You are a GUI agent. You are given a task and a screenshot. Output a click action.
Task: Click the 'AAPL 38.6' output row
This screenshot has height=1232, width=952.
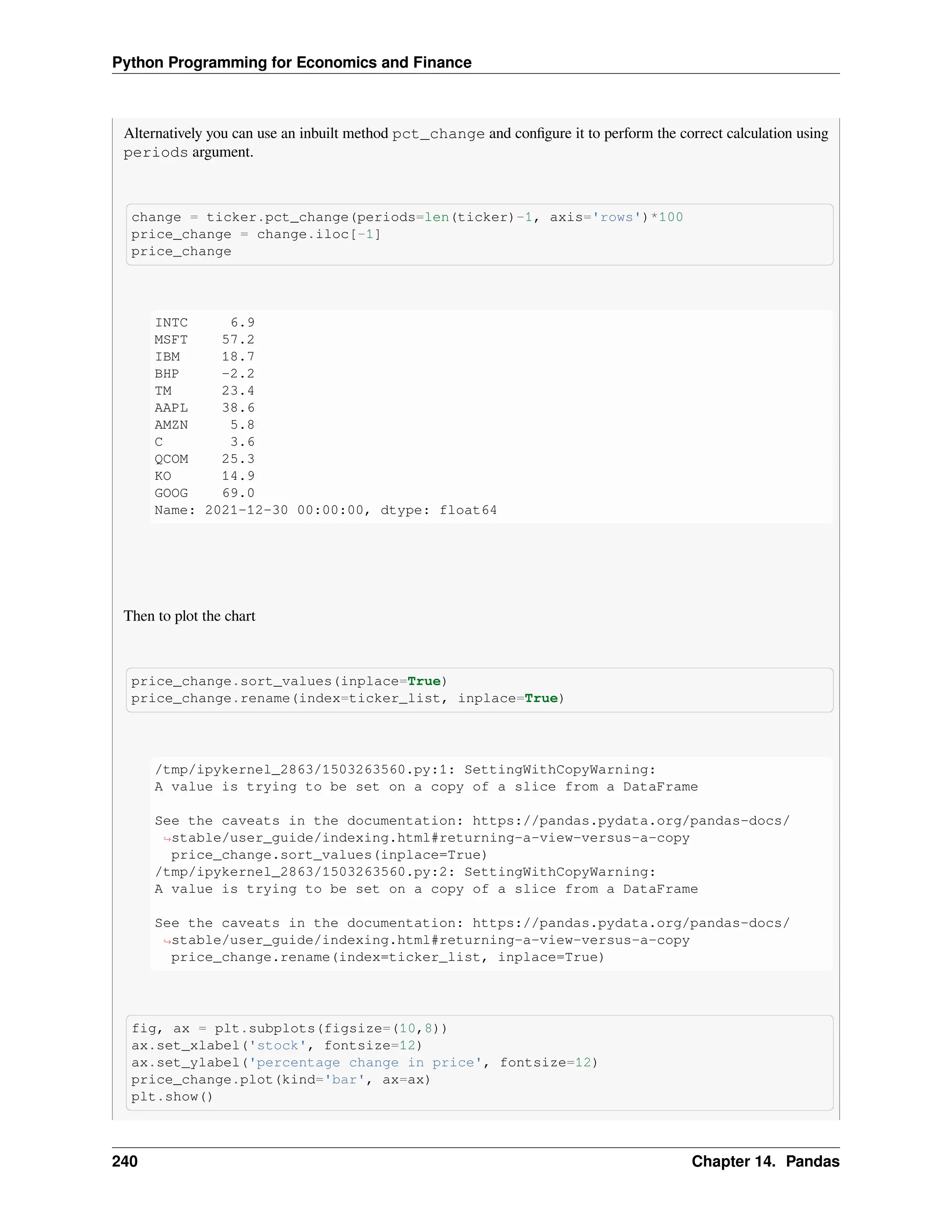pos(205,408)
